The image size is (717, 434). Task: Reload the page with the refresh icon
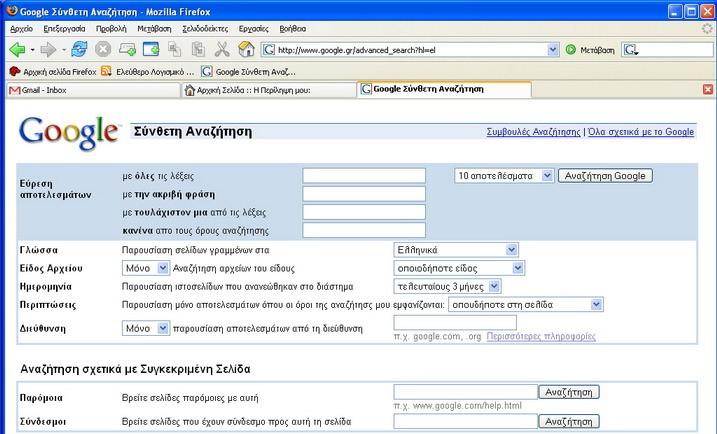[x=80, y=49]
